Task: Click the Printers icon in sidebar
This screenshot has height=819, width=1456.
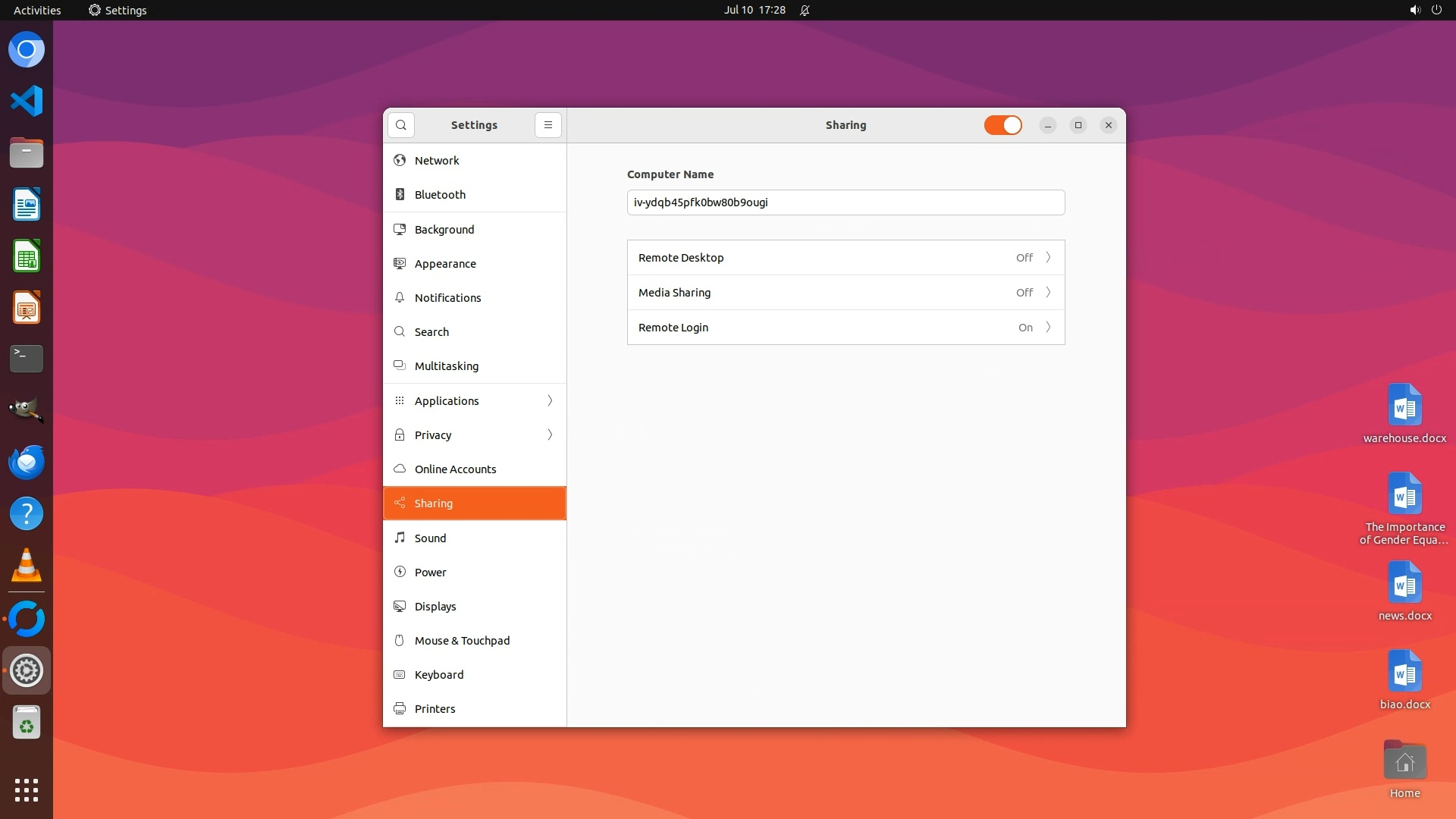Action: tap(400, 709)
